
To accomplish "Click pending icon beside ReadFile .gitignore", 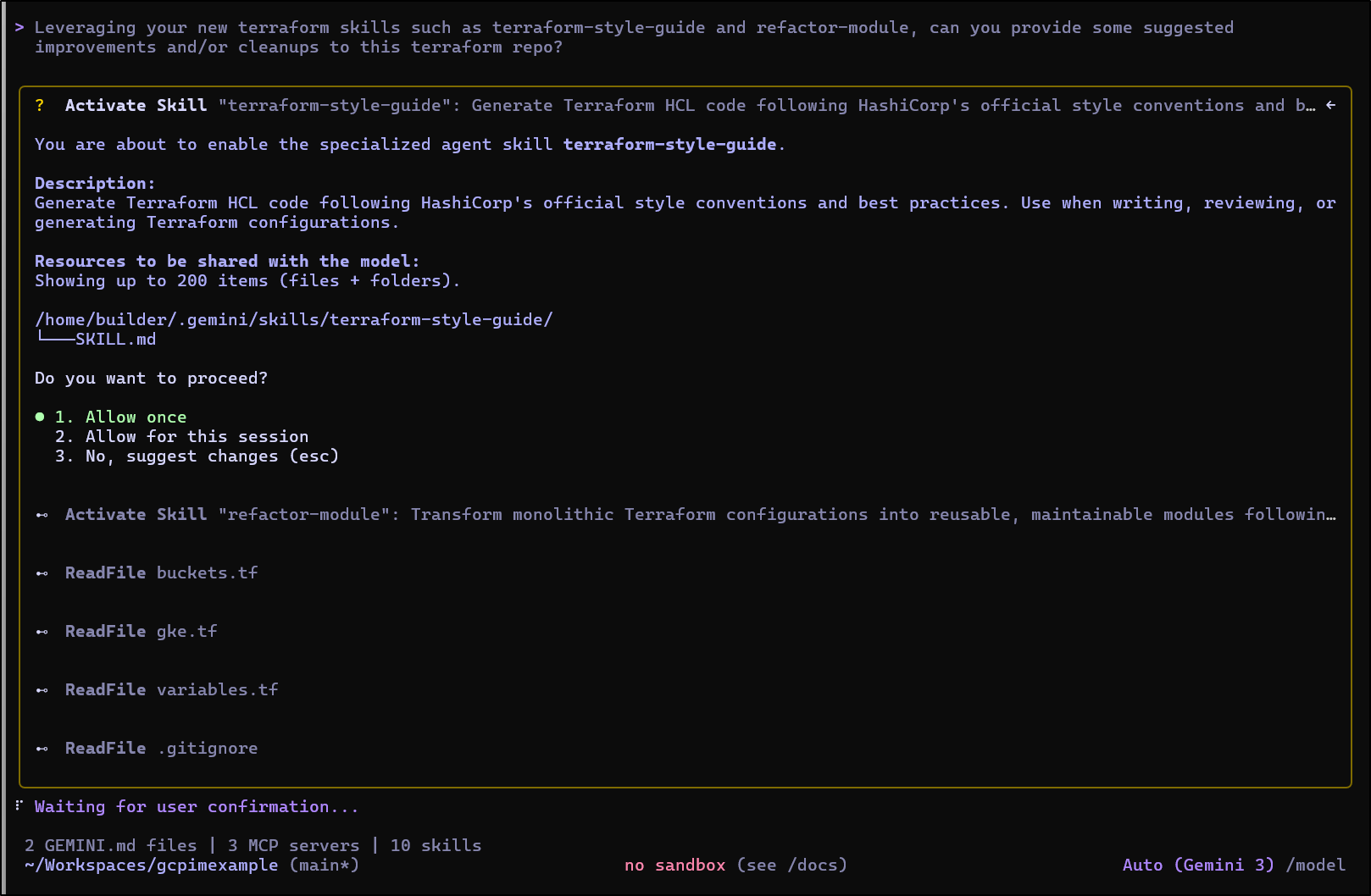I will [42, 749].
